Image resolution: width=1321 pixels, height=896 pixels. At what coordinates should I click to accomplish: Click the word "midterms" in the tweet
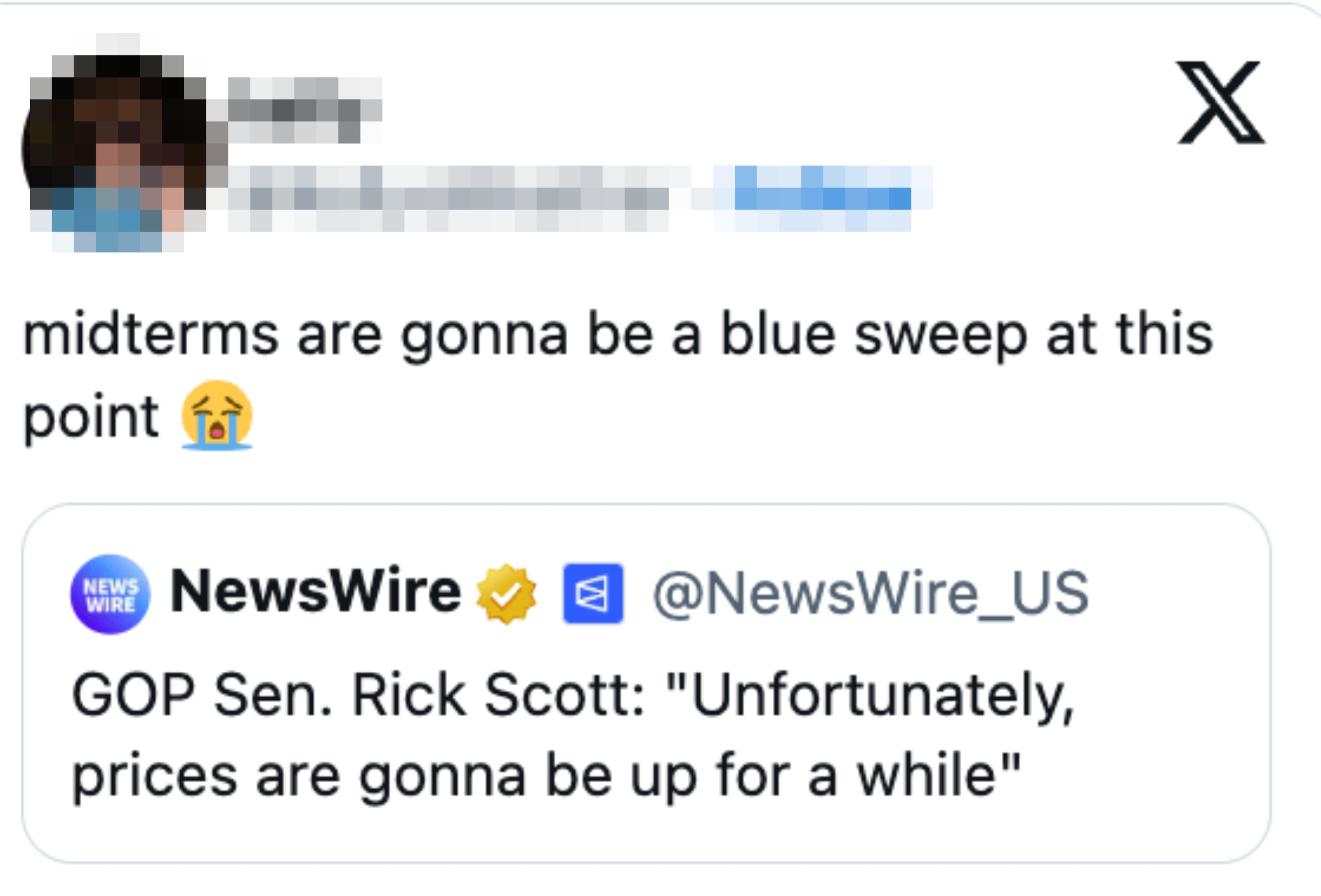151,335
